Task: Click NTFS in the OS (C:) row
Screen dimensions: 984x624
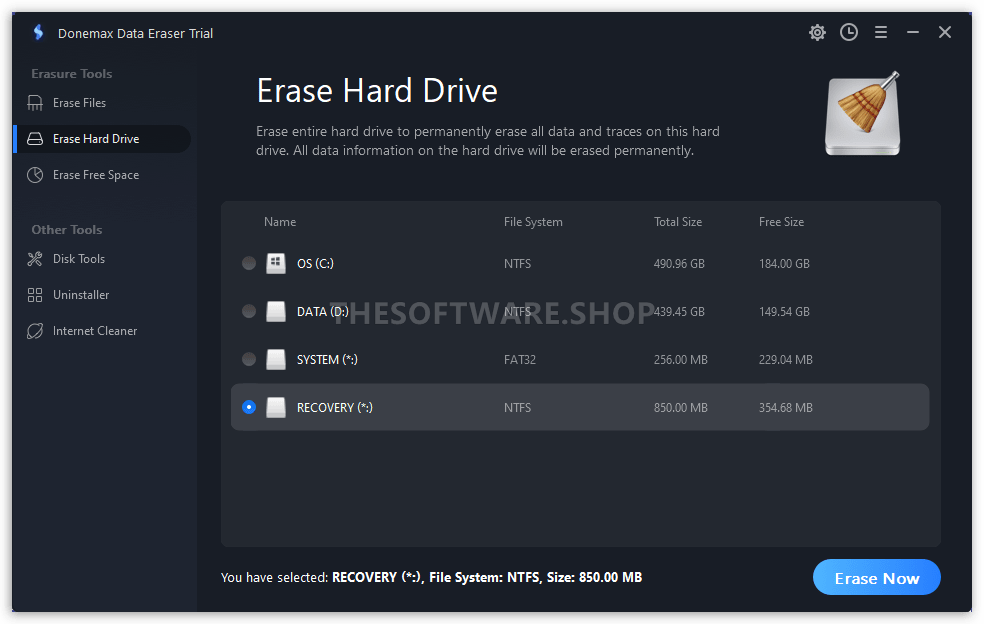Action: pos(517,264)
